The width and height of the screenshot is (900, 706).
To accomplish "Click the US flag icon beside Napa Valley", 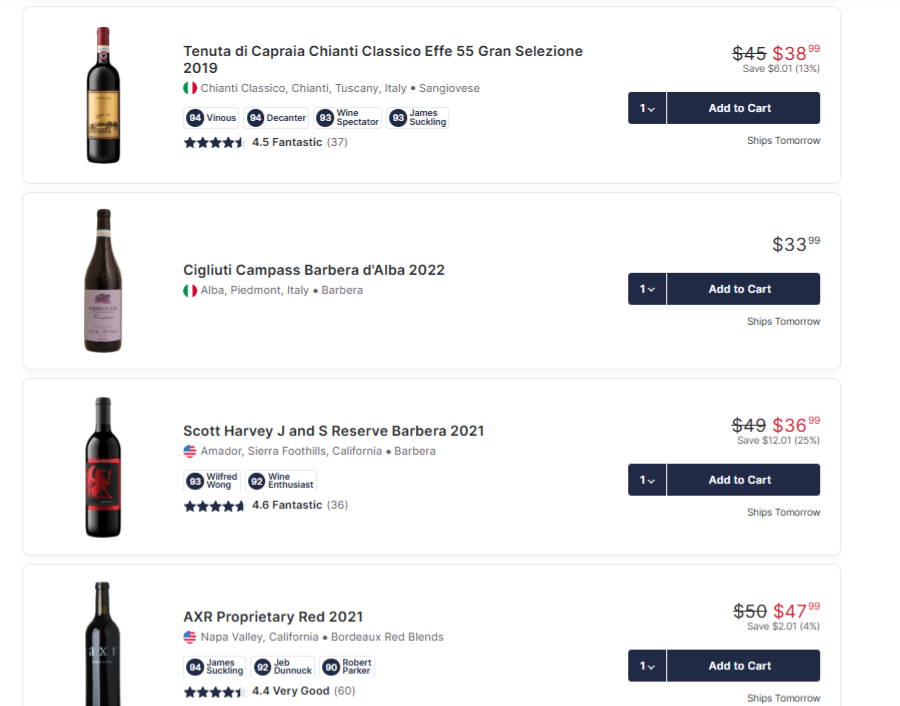I will click(189, 636).
